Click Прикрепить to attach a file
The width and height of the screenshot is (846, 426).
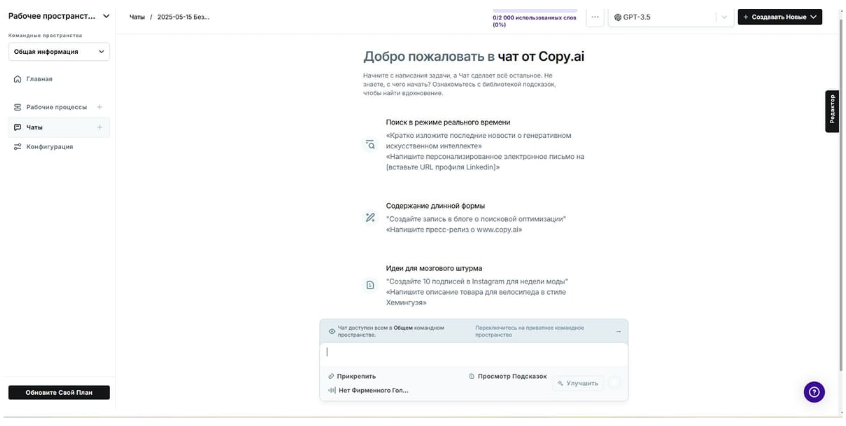pyautogui.click(x=352, y=376)
